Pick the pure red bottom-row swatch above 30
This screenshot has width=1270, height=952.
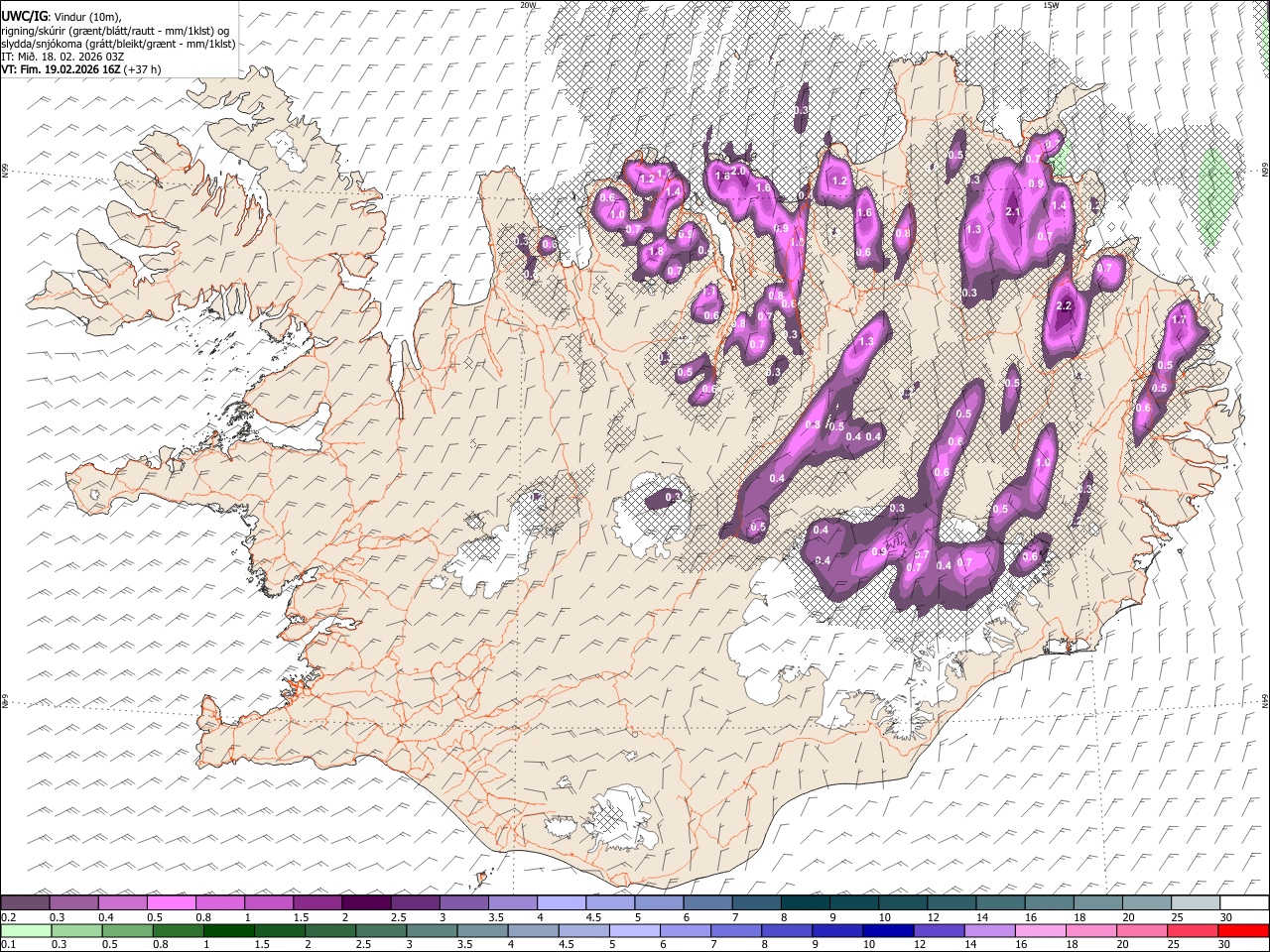(x=1242, y=931)
